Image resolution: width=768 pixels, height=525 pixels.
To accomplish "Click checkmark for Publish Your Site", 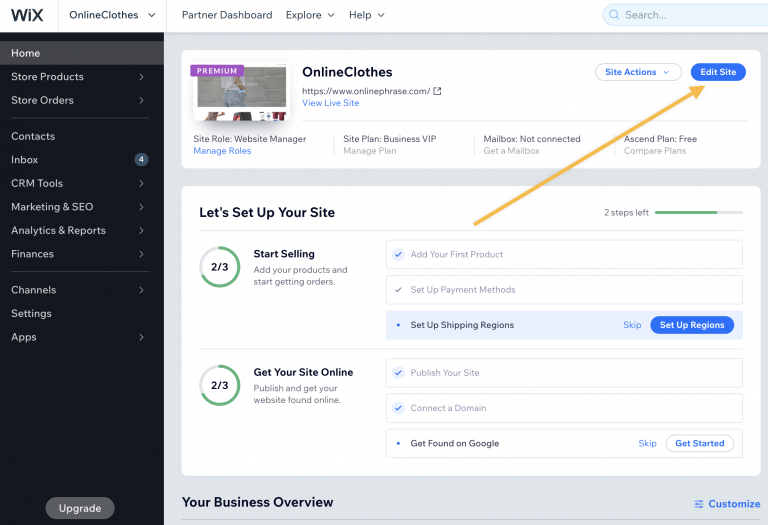I will pyautogui.click(x=398, y=373).
